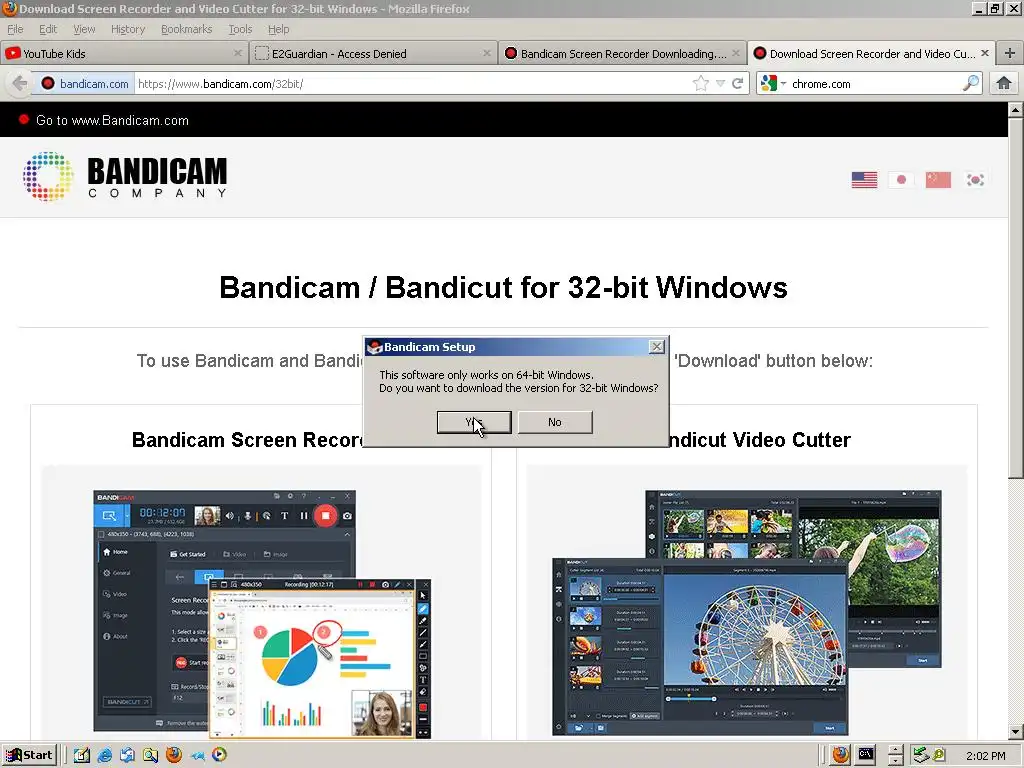Click the Bandicut Video Cutter screenshot image
This screenshot has height=768, width=1024.
pos(746,613)
